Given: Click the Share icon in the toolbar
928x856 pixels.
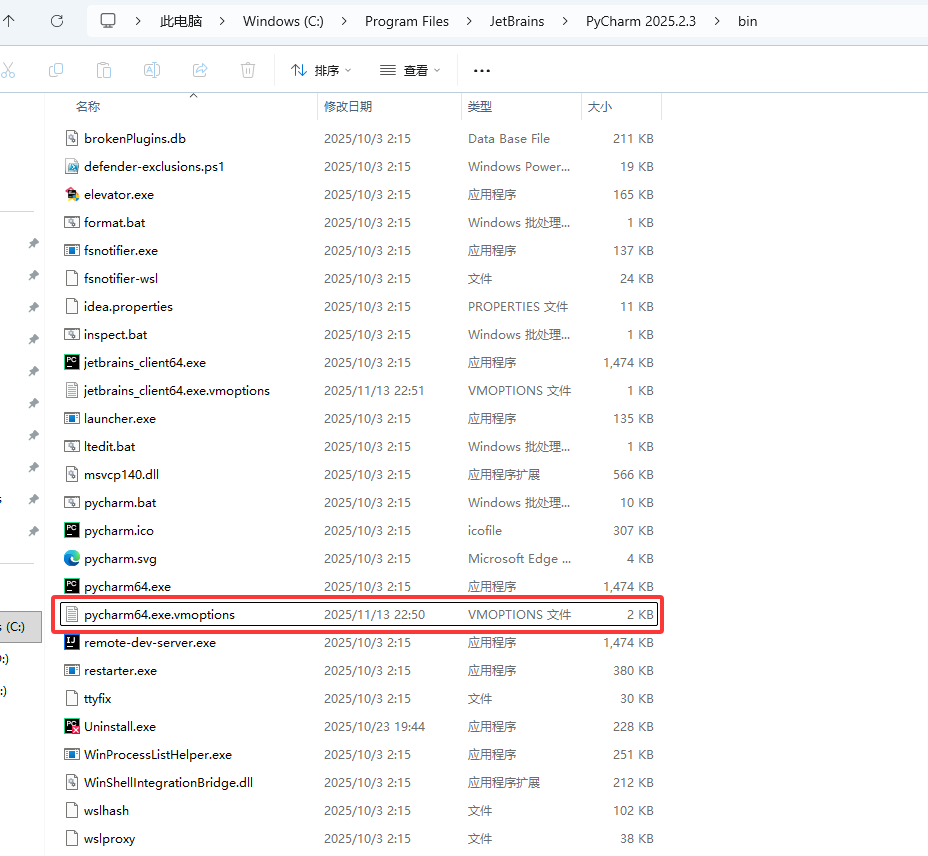Looking at the screenshot, I should [200, 70].
